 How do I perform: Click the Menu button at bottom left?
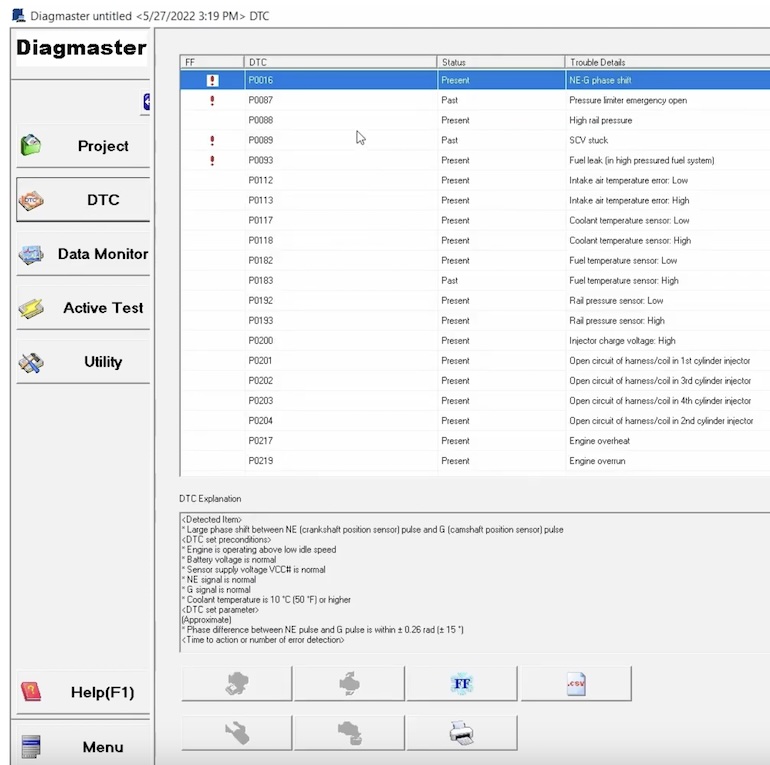coord(83,746)
